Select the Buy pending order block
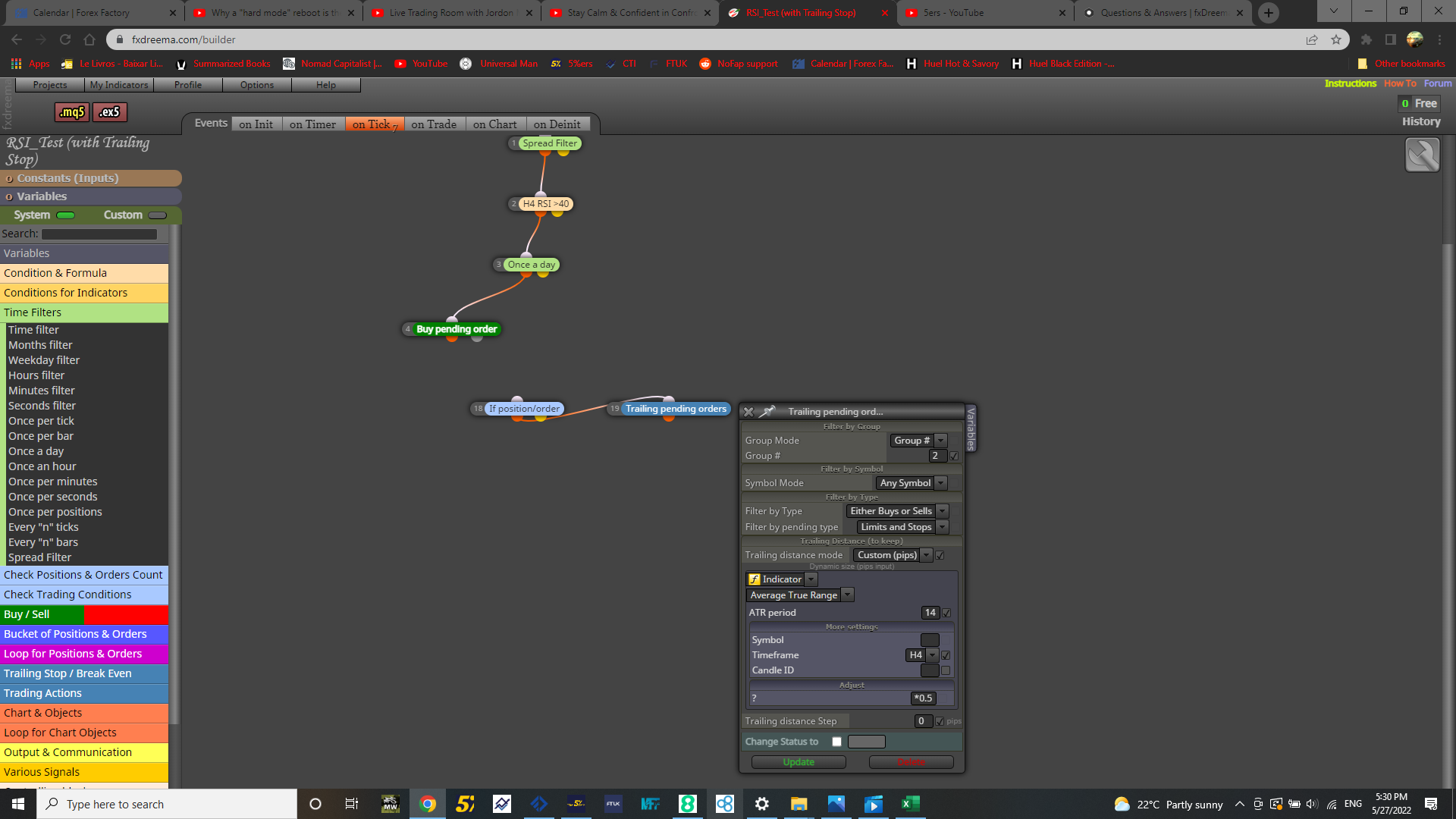Screen dimensions: 1456x819 click(x=457, y=329)
